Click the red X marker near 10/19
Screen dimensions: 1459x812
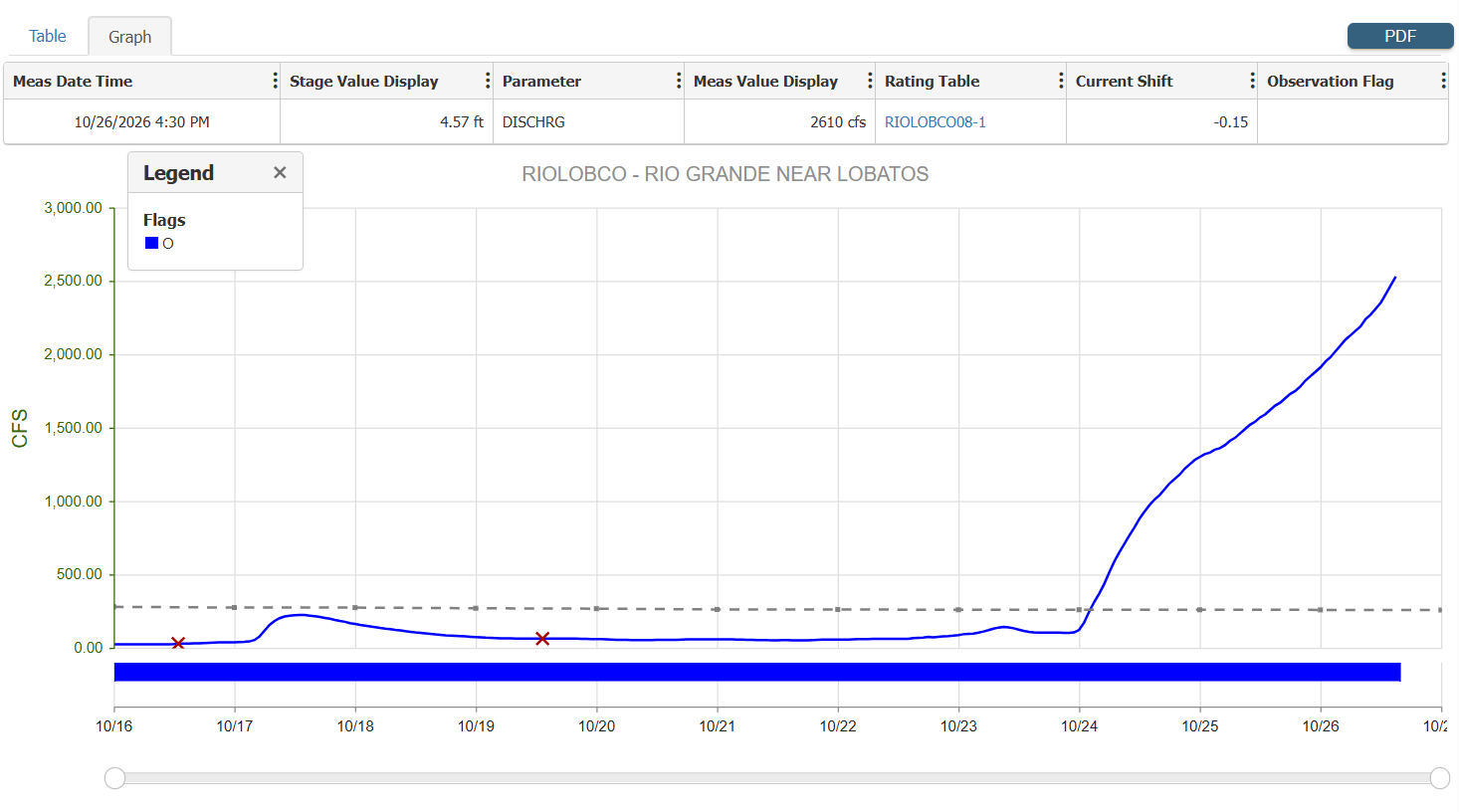tap(542, 639)
